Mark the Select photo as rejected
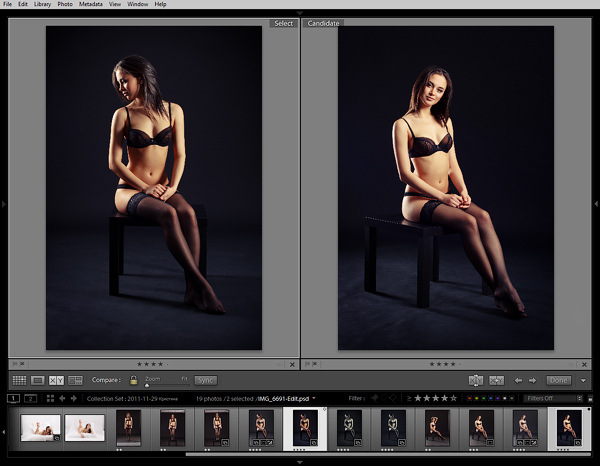Viewport: 600px width, 466px height. pyautogui.click(x=22, y=364)
